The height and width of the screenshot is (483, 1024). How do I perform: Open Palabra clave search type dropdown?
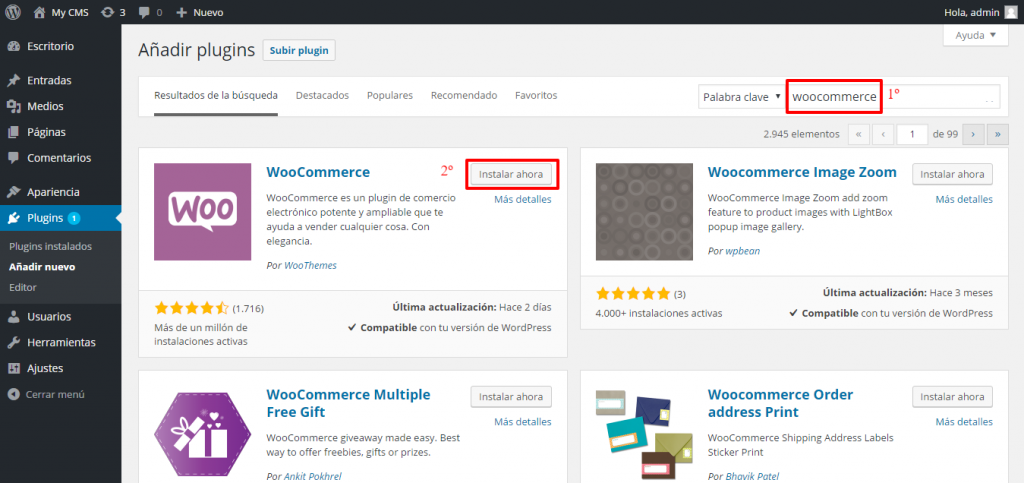[742, 97]
